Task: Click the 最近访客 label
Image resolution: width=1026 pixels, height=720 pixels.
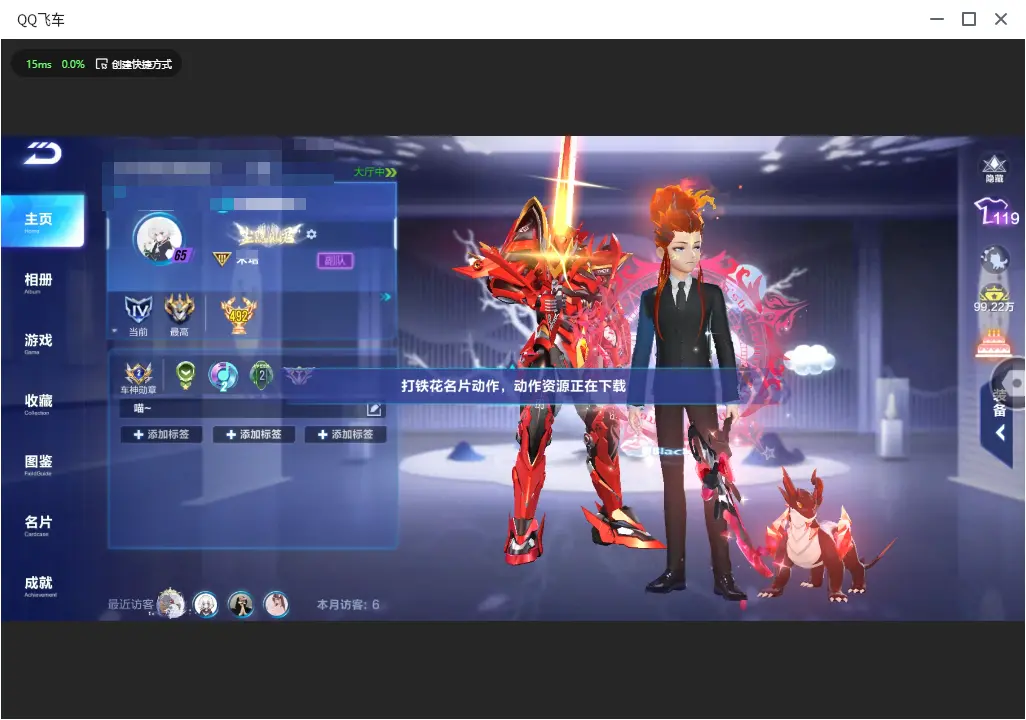Action: (131, 604)
